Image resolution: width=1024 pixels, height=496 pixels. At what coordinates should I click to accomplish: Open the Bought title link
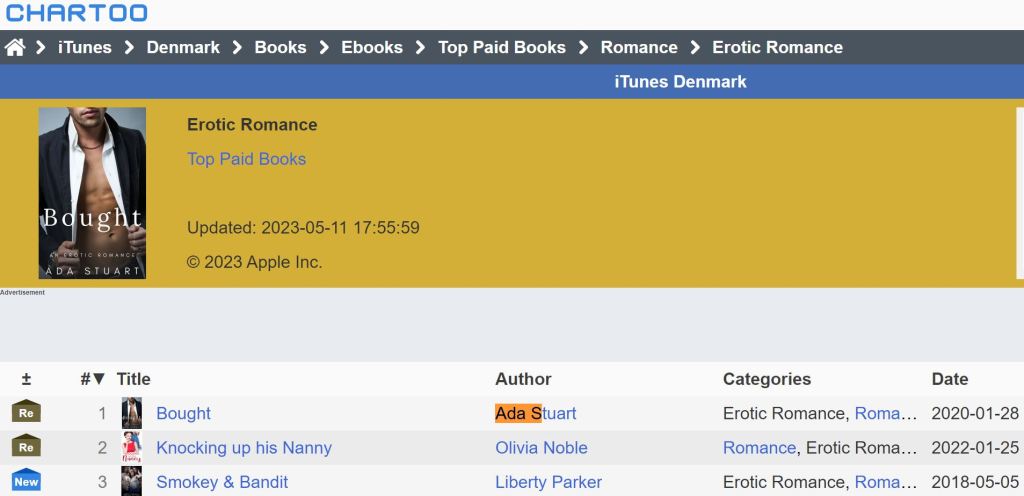point(183,413)
